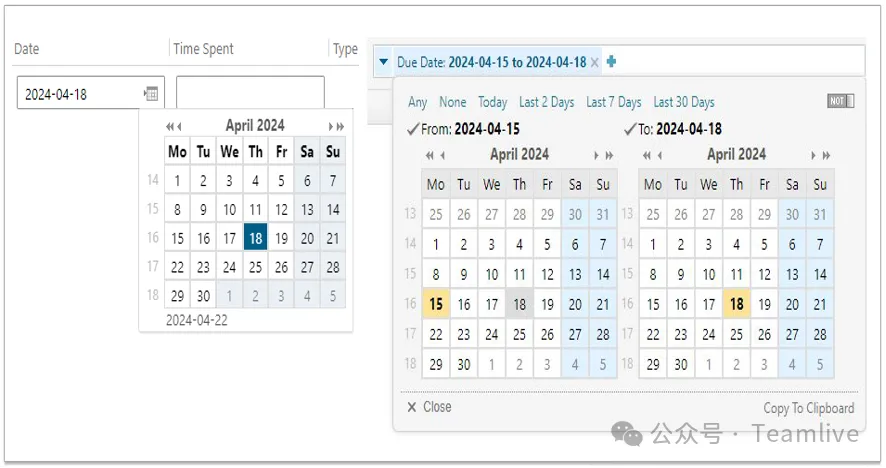Go to next year in small left calendar
The image size is (886, 468).
pyautogui.click(x=341, y=127)
